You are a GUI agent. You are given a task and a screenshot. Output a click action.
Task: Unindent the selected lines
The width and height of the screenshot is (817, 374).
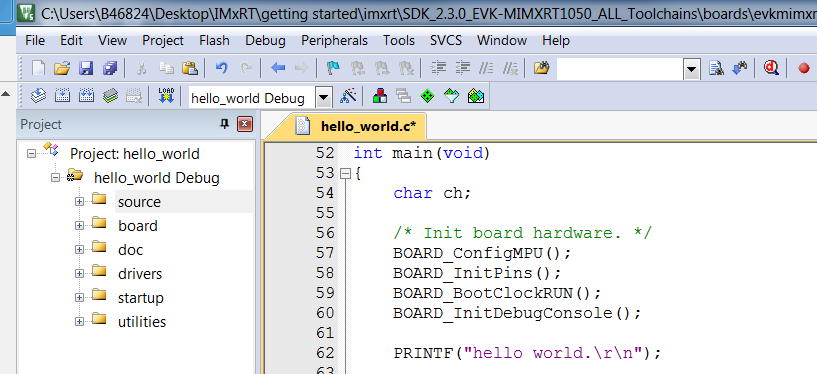[463, 68]
